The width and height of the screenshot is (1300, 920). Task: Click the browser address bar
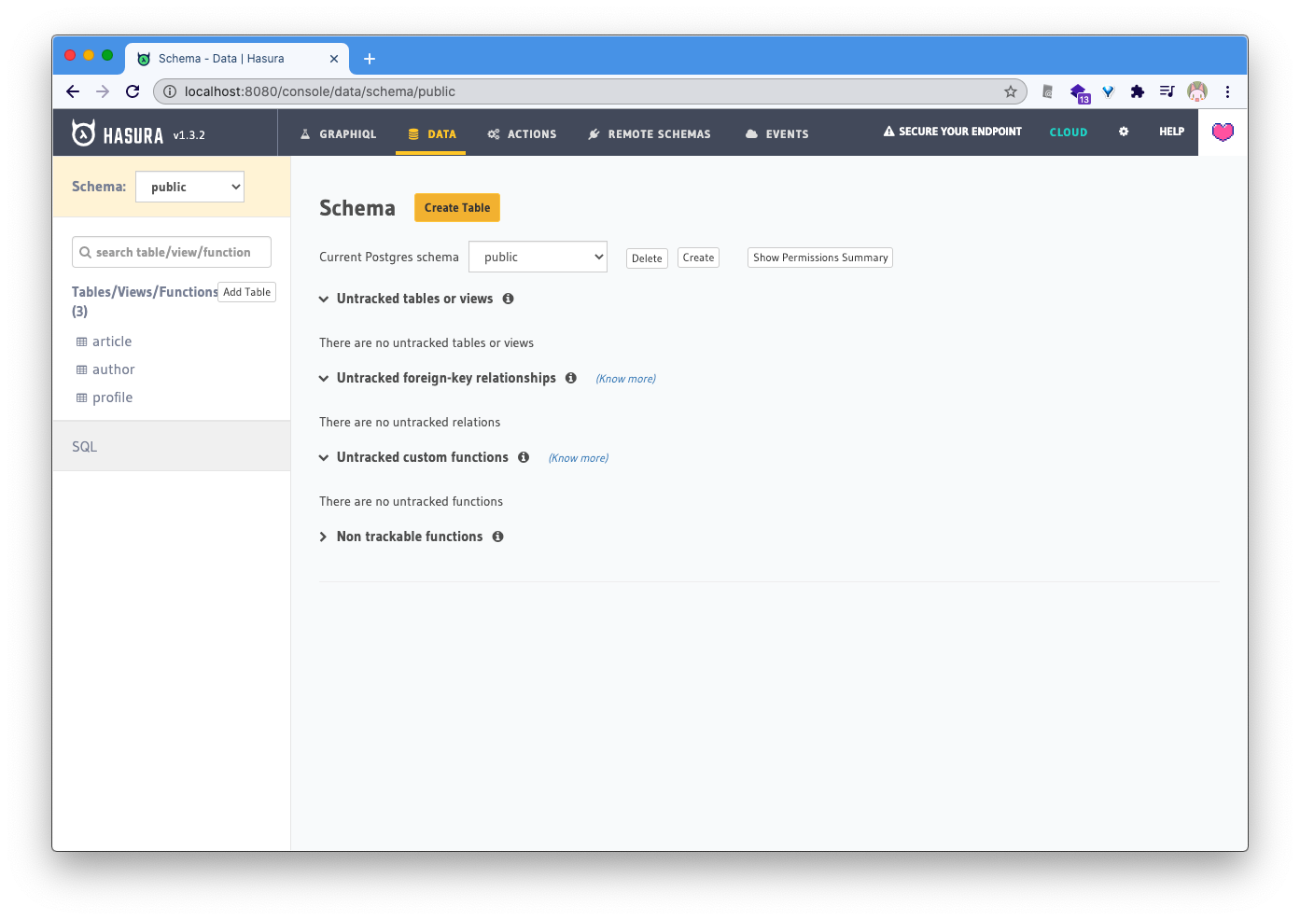pyautogui.click(x=590, y=91)
